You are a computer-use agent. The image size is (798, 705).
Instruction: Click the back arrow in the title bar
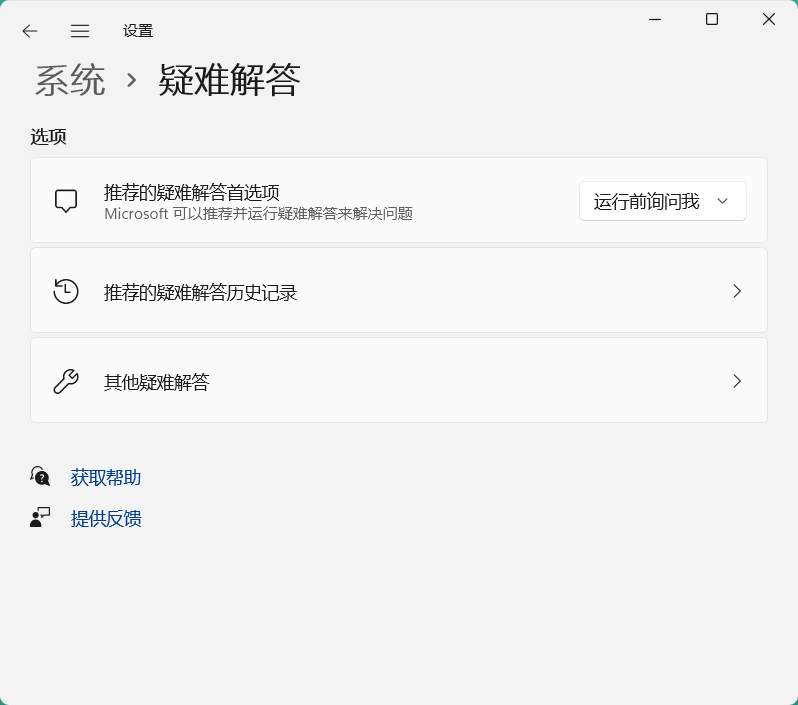pyautogui.click(x=30, y=31)
